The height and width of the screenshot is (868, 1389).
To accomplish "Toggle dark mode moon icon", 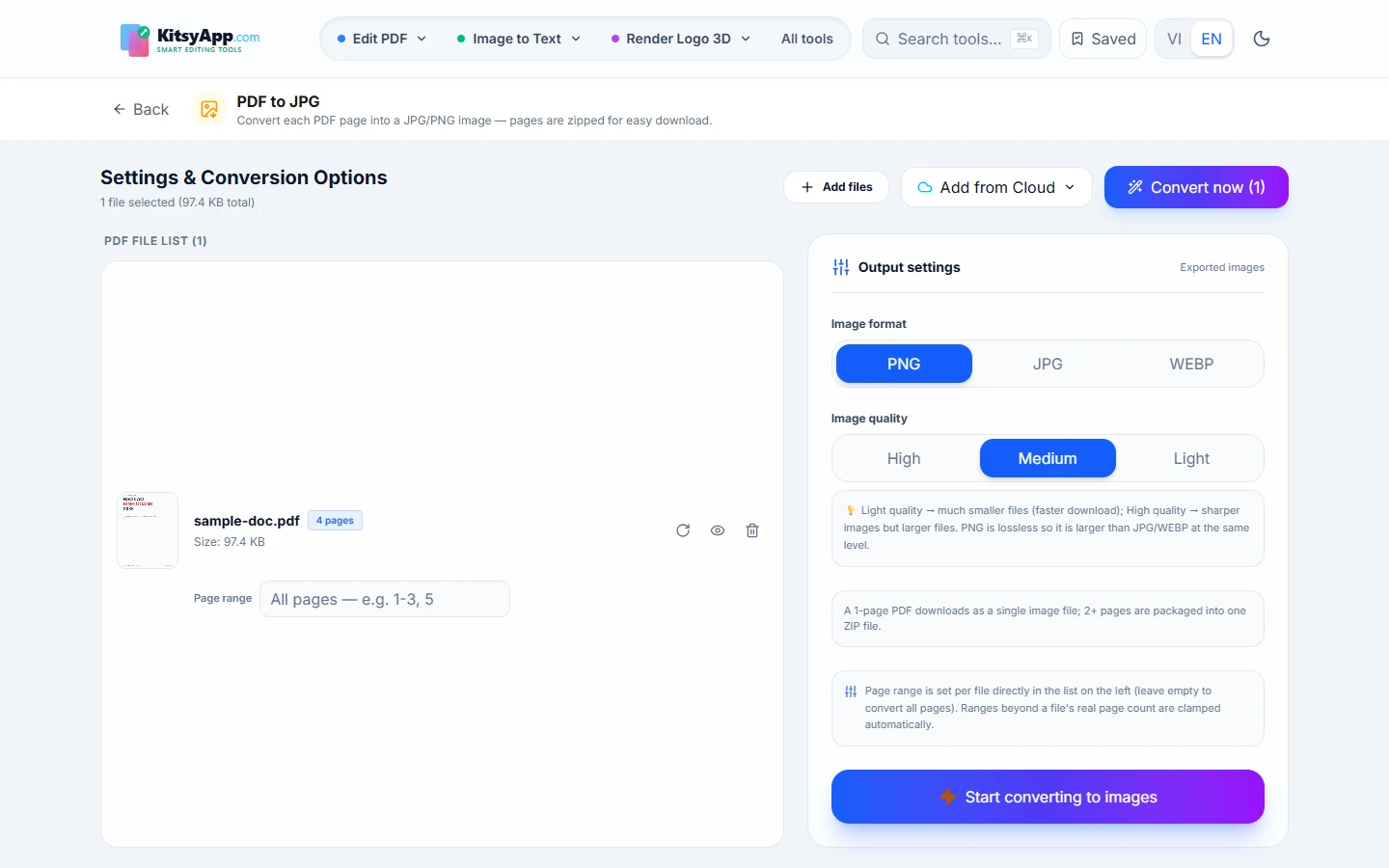I will (1261, 39).
